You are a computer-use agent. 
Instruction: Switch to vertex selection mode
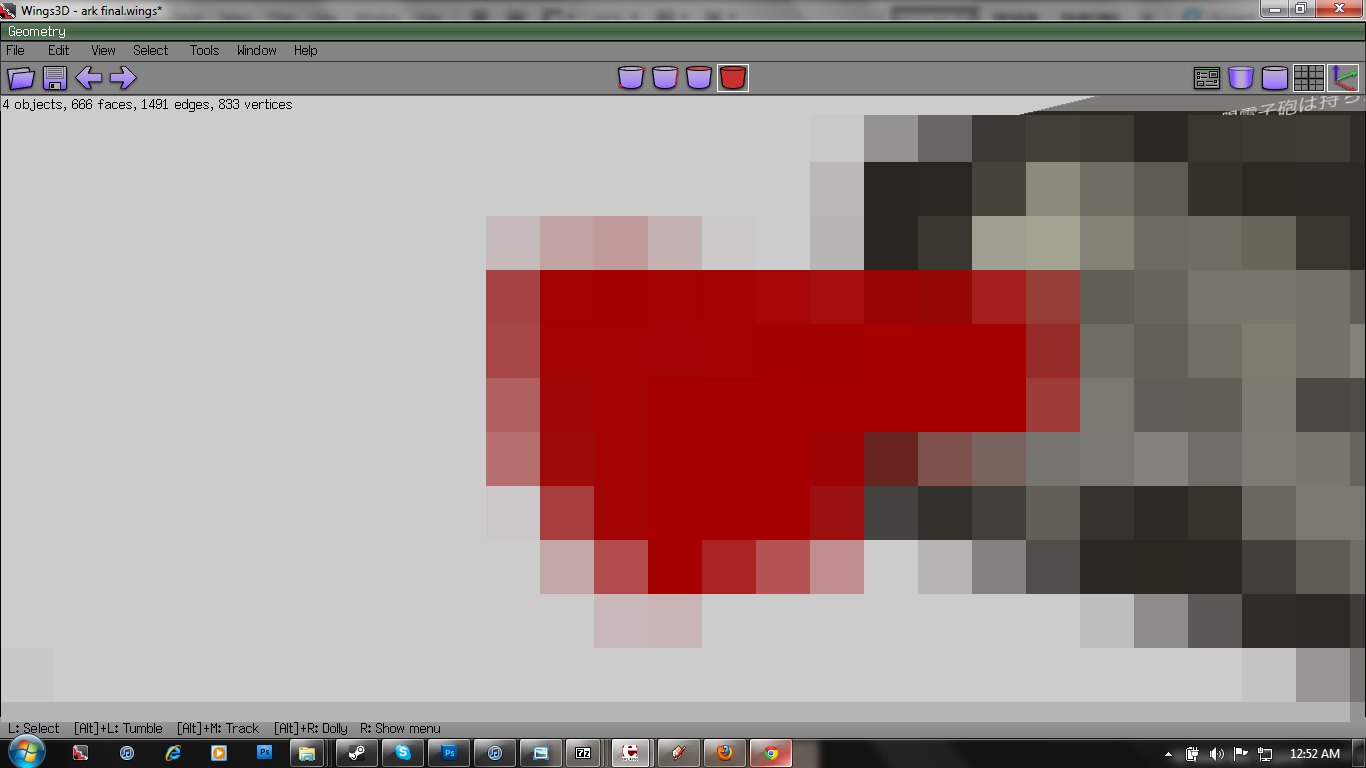coord(631,78)
